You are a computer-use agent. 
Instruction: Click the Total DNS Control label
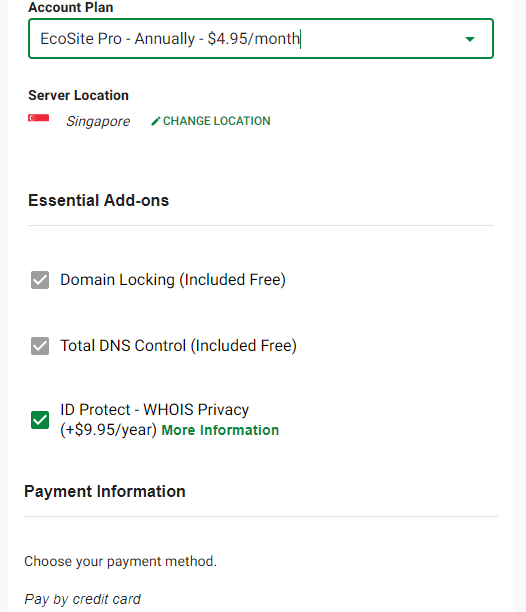pyautogui.click(x=178, y=346)
